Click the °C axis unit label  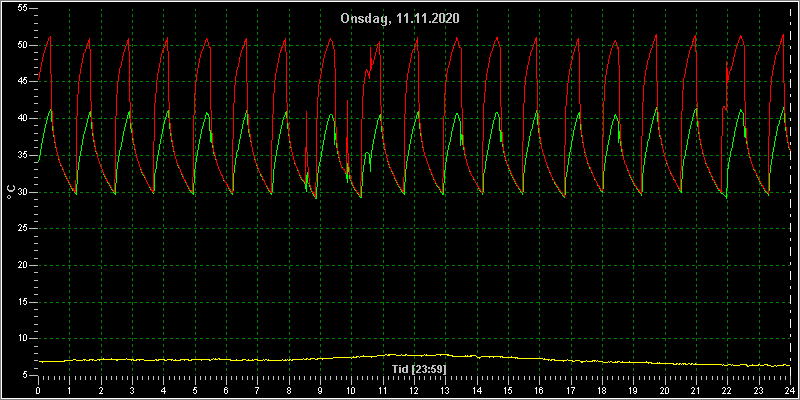11,192
